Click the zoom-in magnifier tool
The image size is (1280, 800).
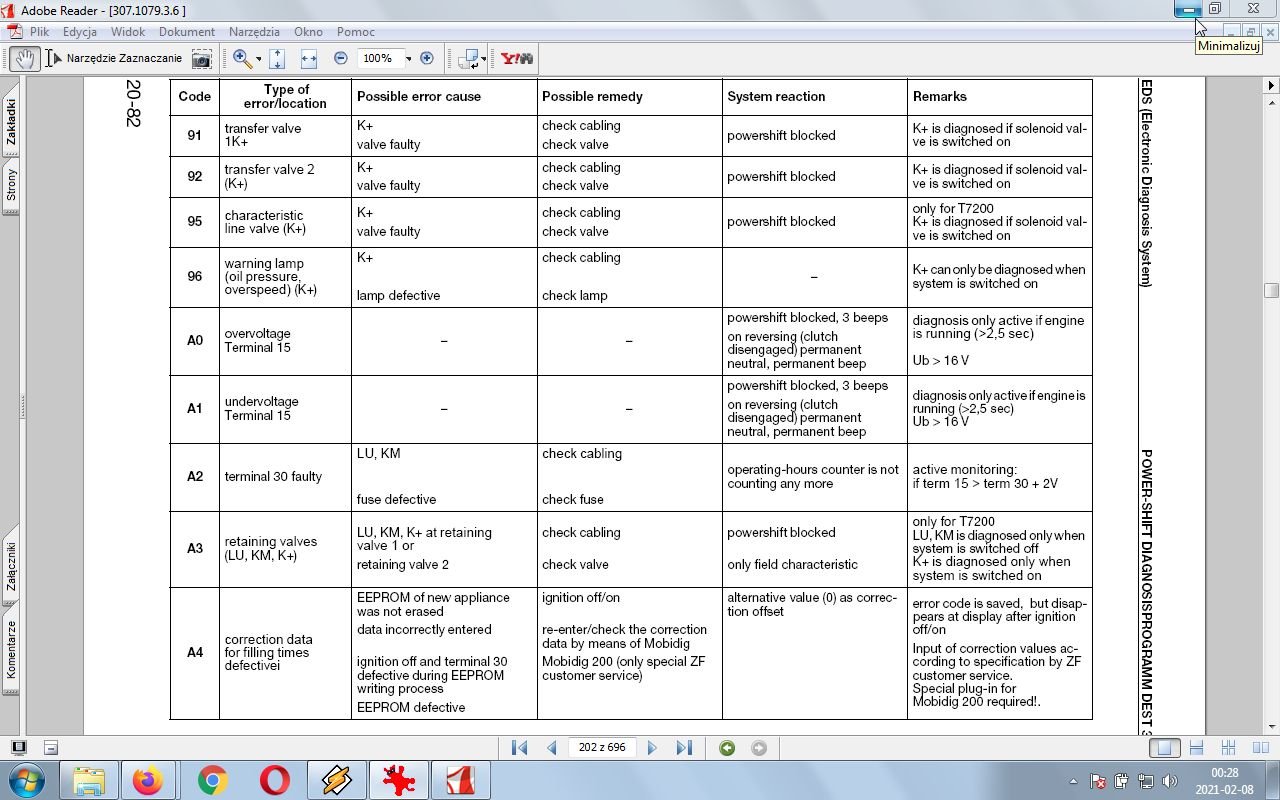pos(241,59)
